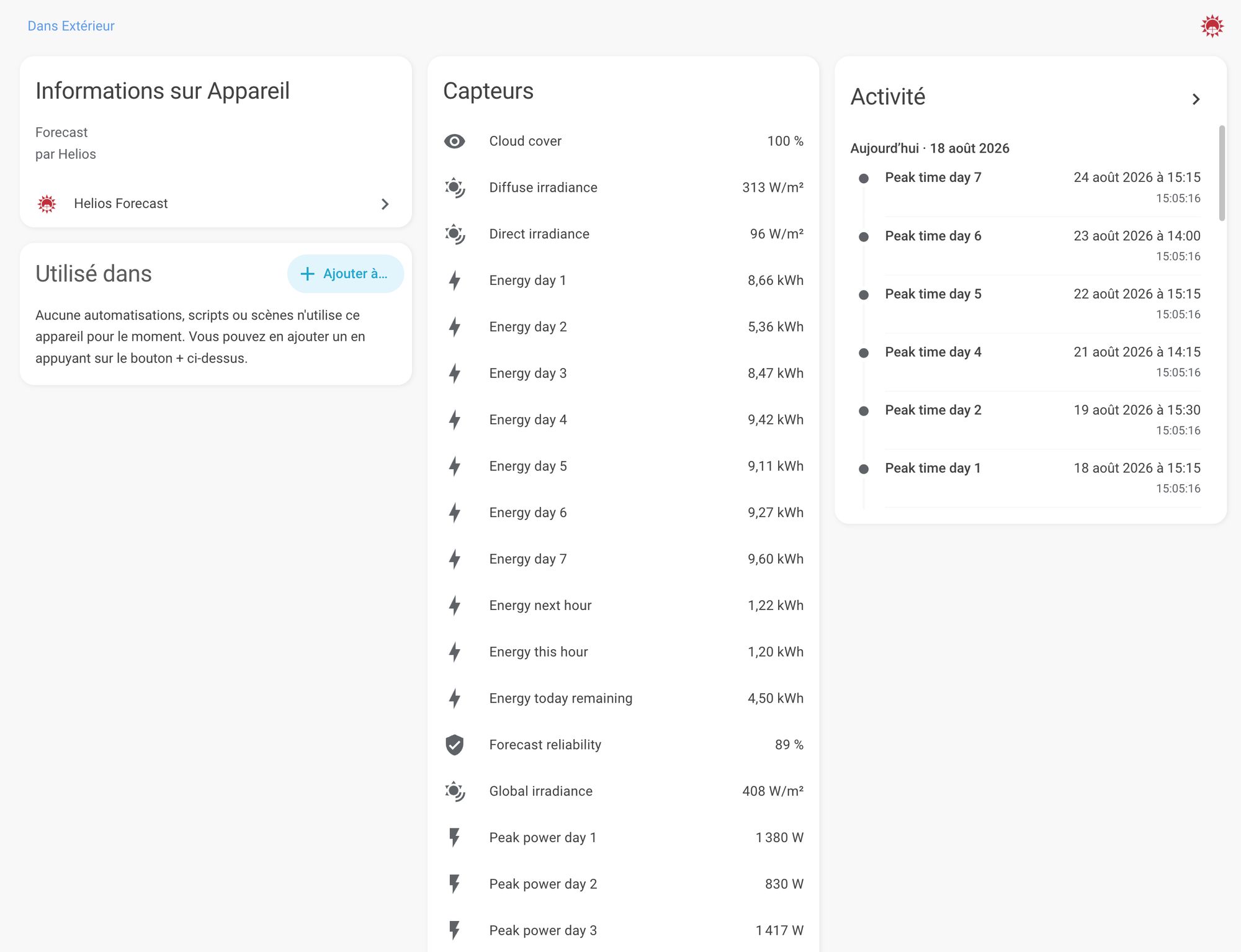The height and width of the screenshot is (952, 1241).
Task: Click the Cloud cover value 100 %
Action: [785, 141]
